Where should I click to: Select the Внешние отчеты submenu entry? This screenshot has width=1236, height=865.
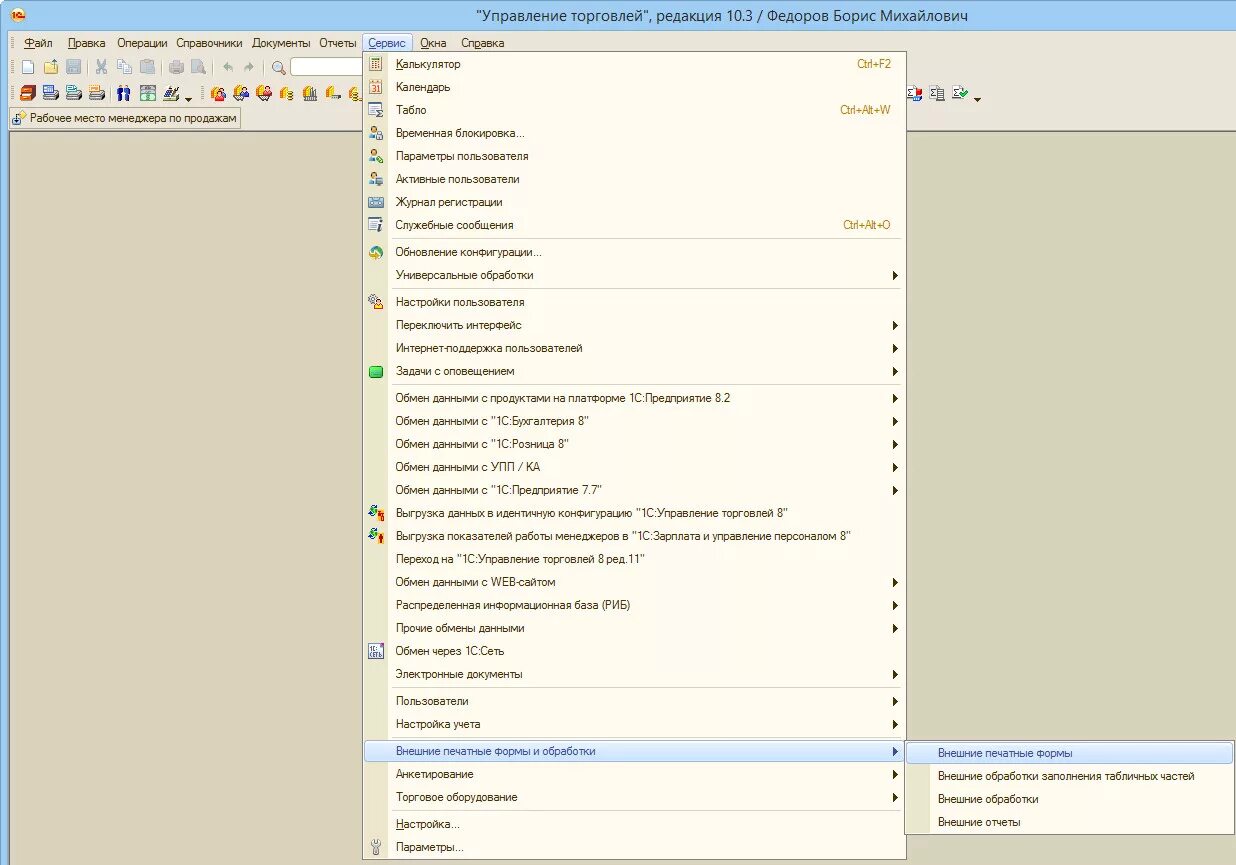pos(1069,822)
